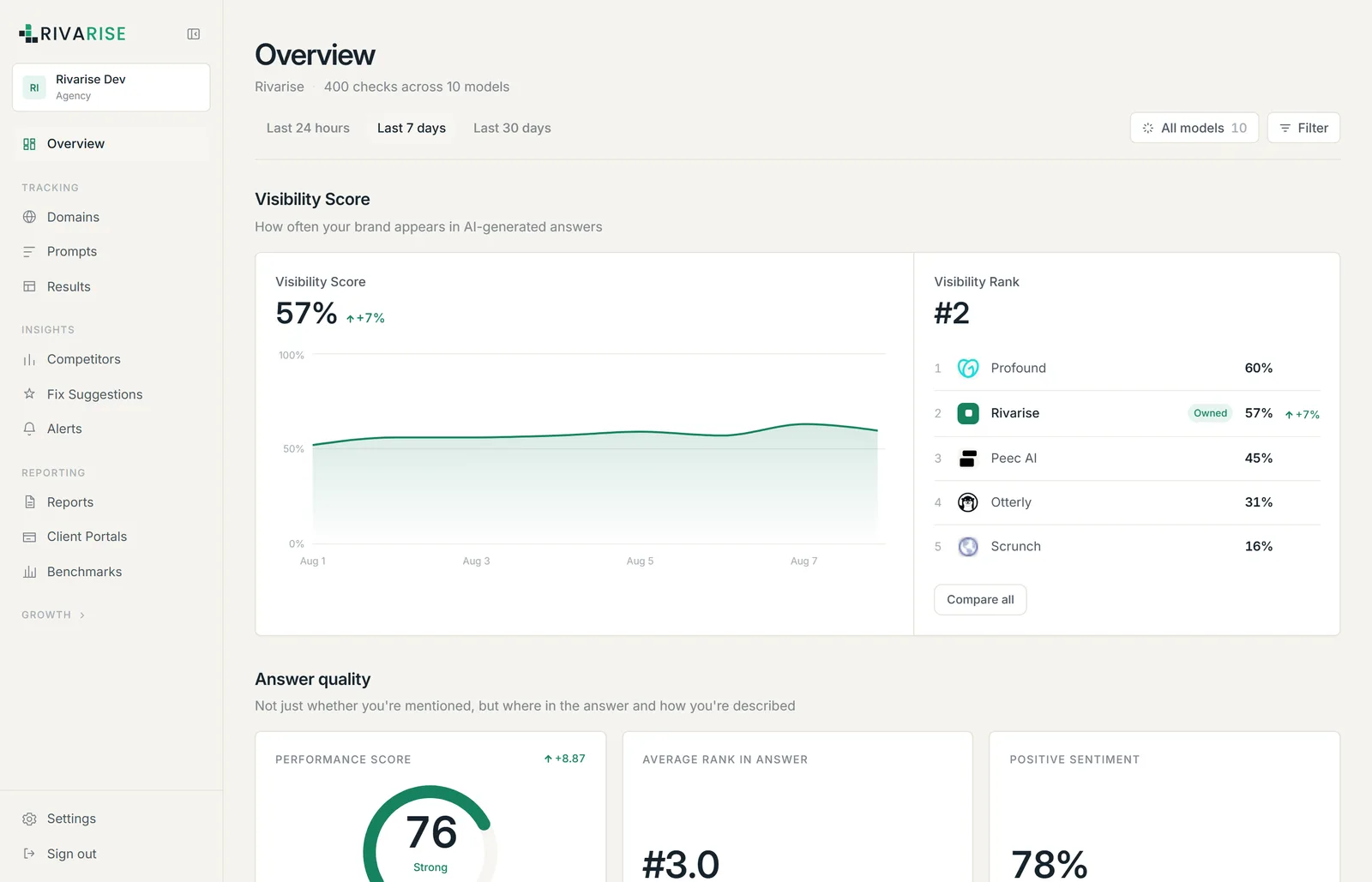Open the All models dropdown
The height and width of the screenshot is (882, 1372).
(x=1194, y=128)
